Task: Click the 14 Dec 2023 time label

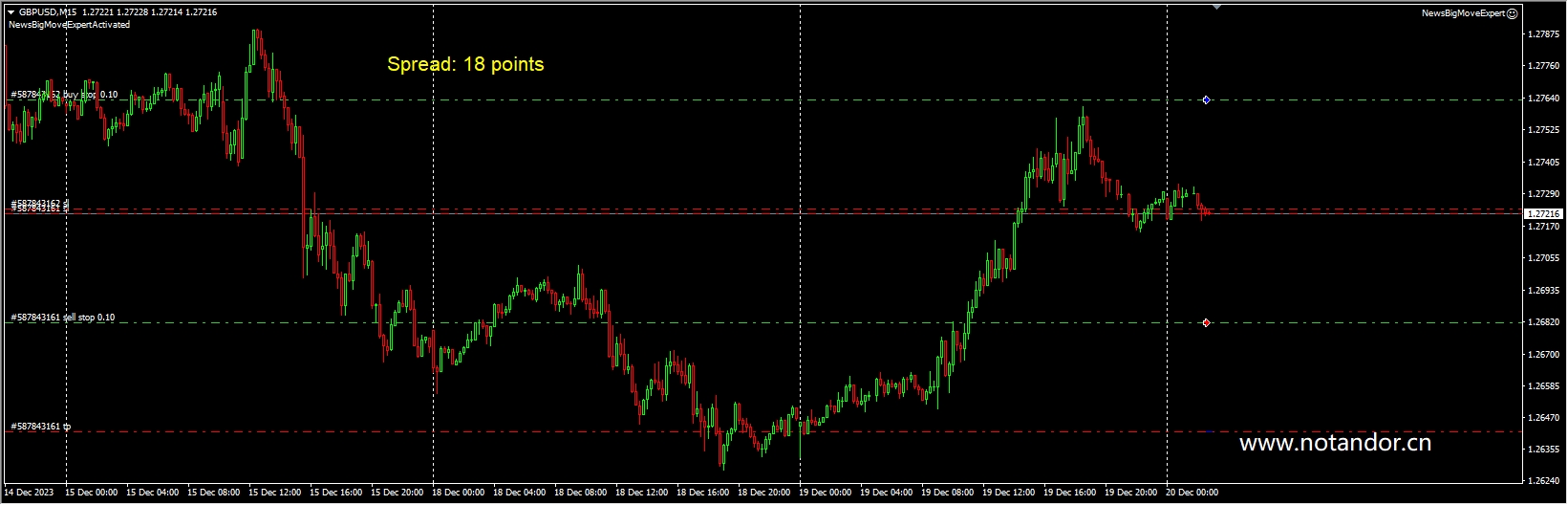Action: 28,493
